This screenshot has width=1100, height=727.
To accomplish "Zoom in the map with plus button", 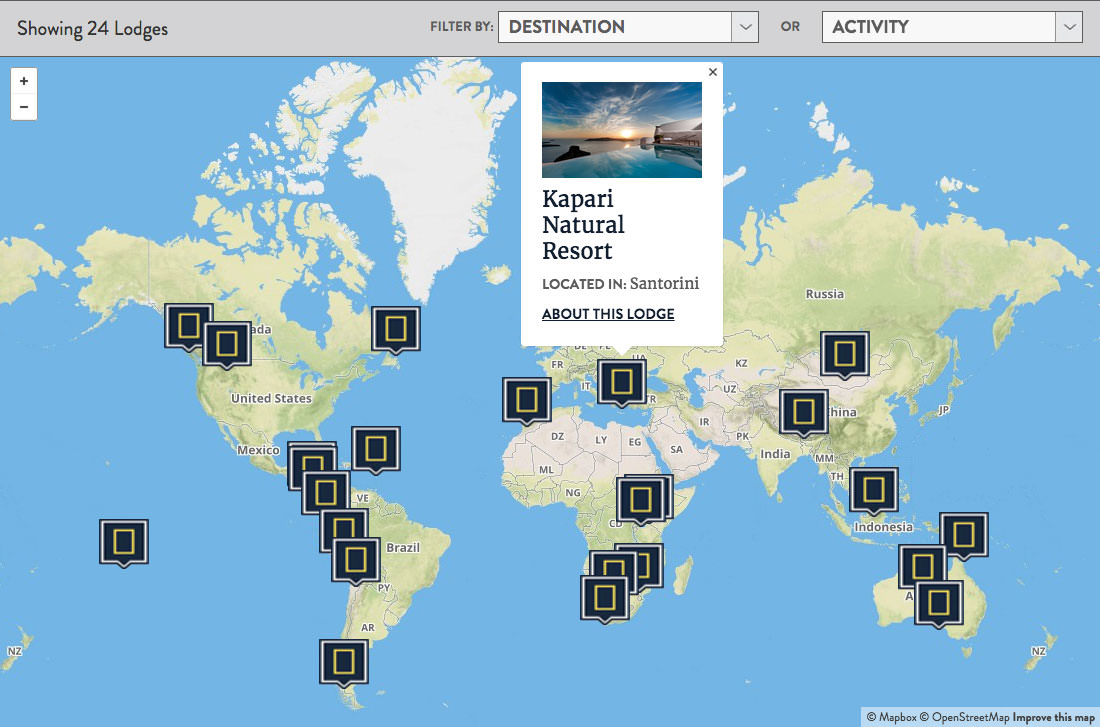I will click(24, 81).
